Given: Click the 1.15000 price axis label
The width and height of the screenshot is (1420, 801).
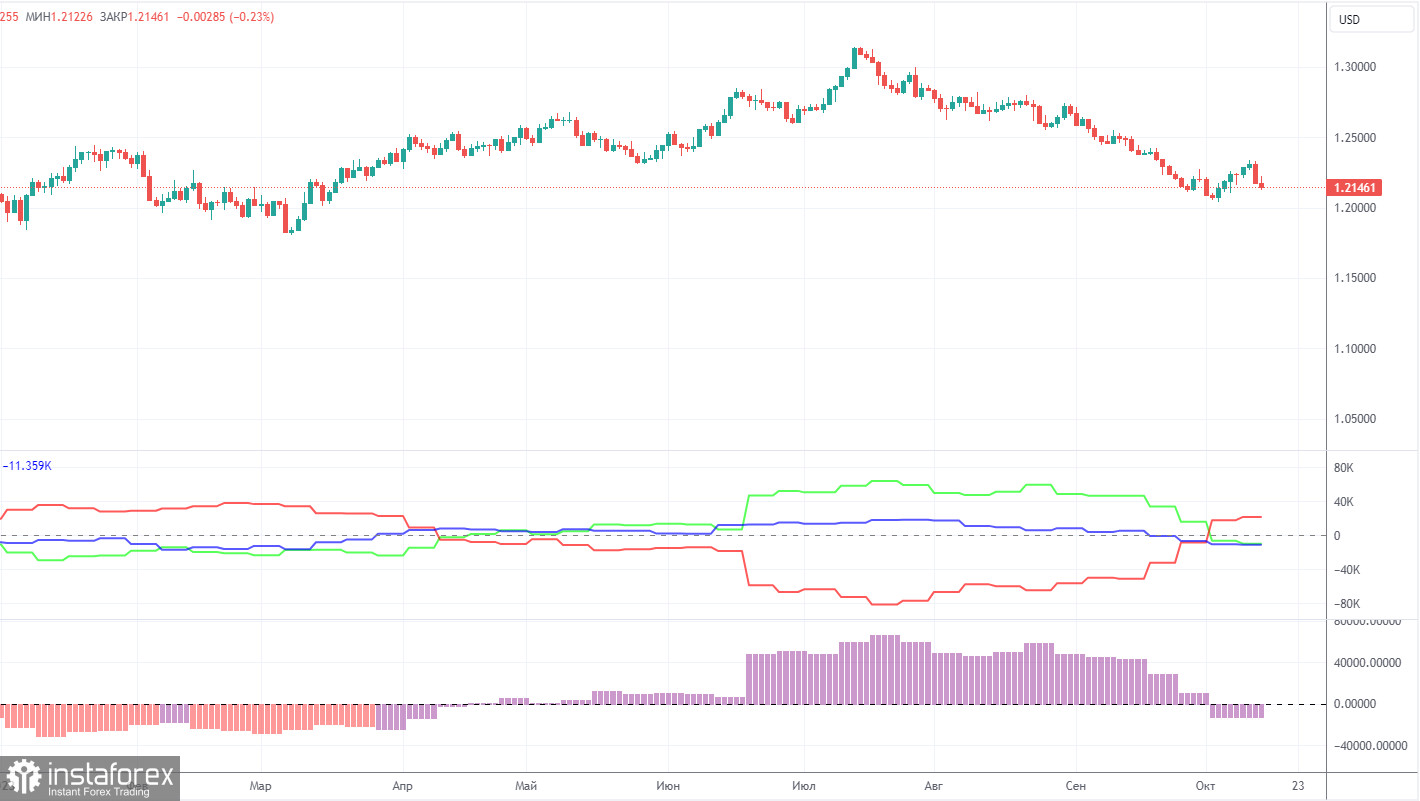Looking at the screenshot, I should [x=1355, y=278].
